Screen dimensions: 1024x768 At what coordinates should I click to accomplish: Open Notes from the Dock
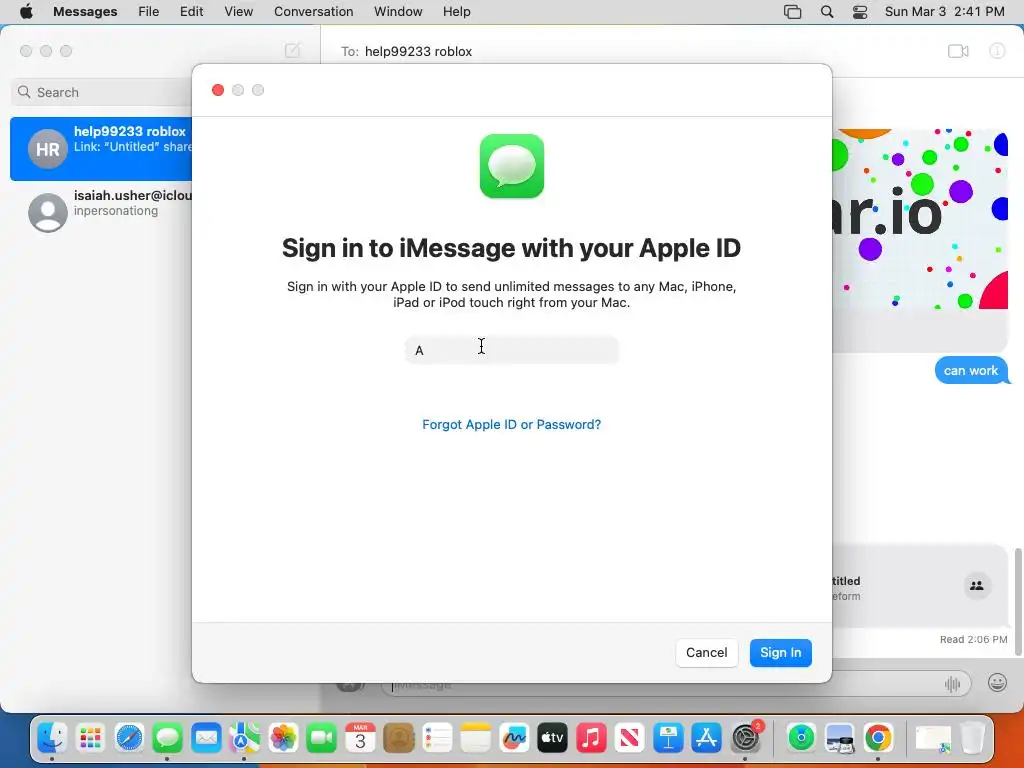coord(475,738)
